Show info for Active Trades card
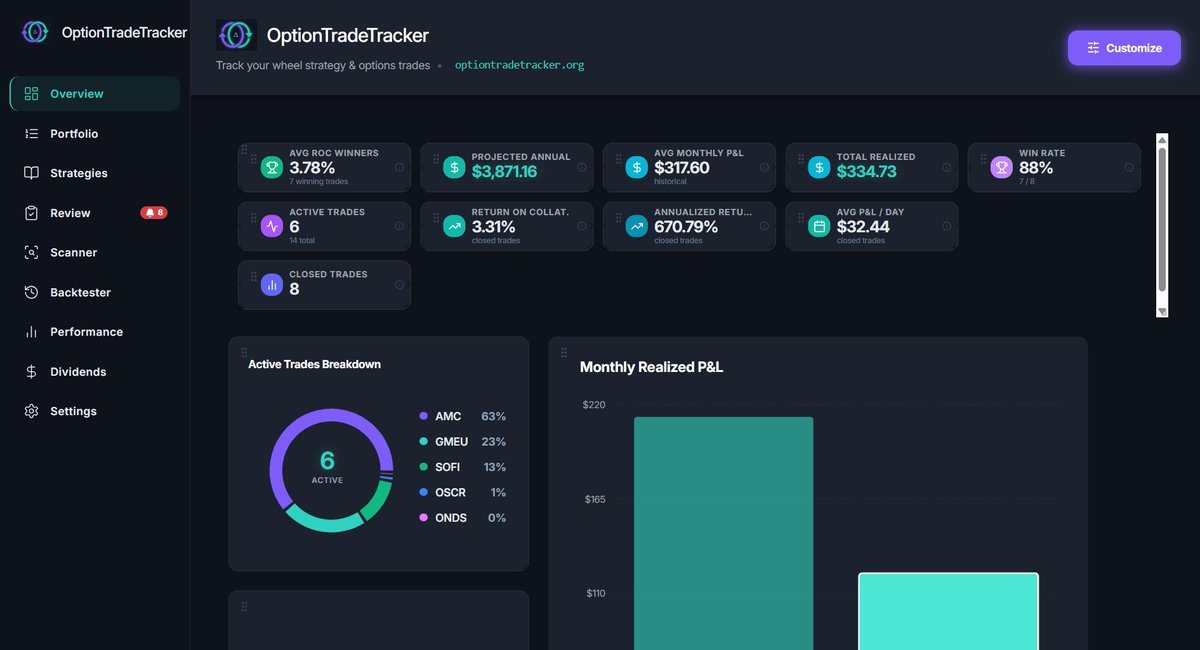This screenshot has height=650, width=1200. click(x=399, y=226)
